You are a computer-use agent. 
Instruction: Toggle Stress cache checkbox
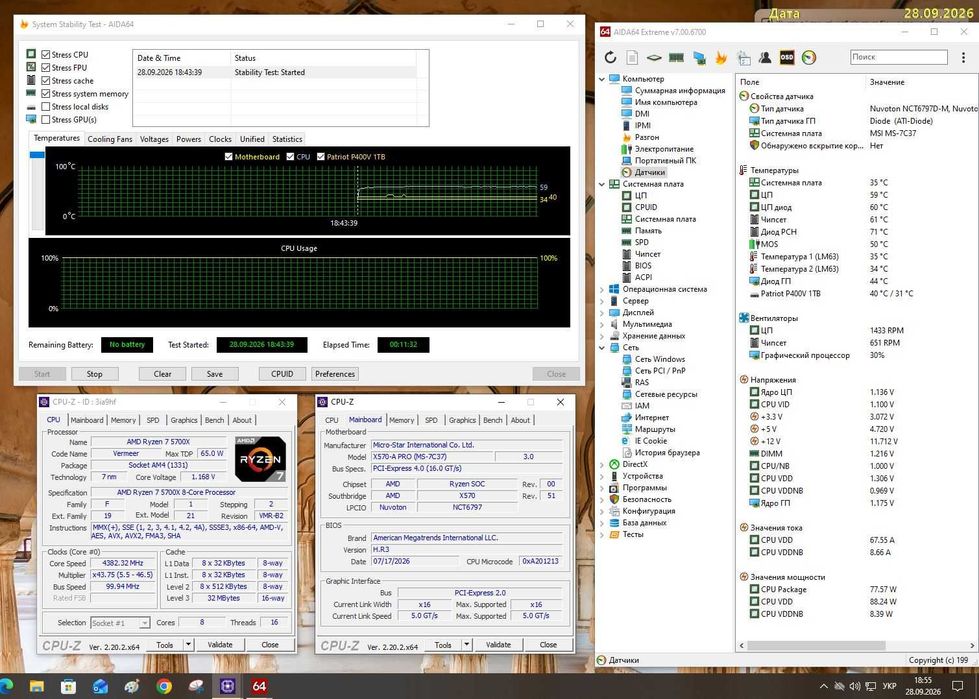(46, 81)
